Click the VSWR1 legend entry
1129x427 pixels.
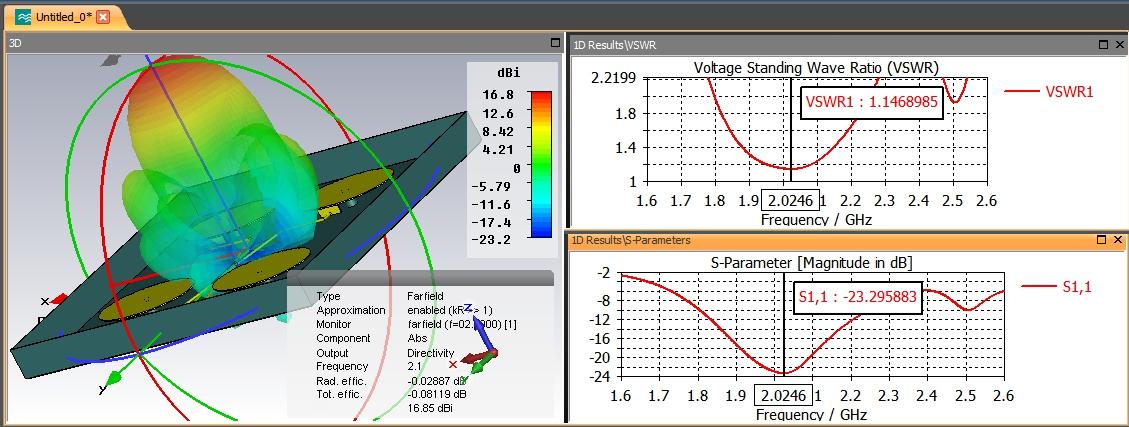(1048, 91)
